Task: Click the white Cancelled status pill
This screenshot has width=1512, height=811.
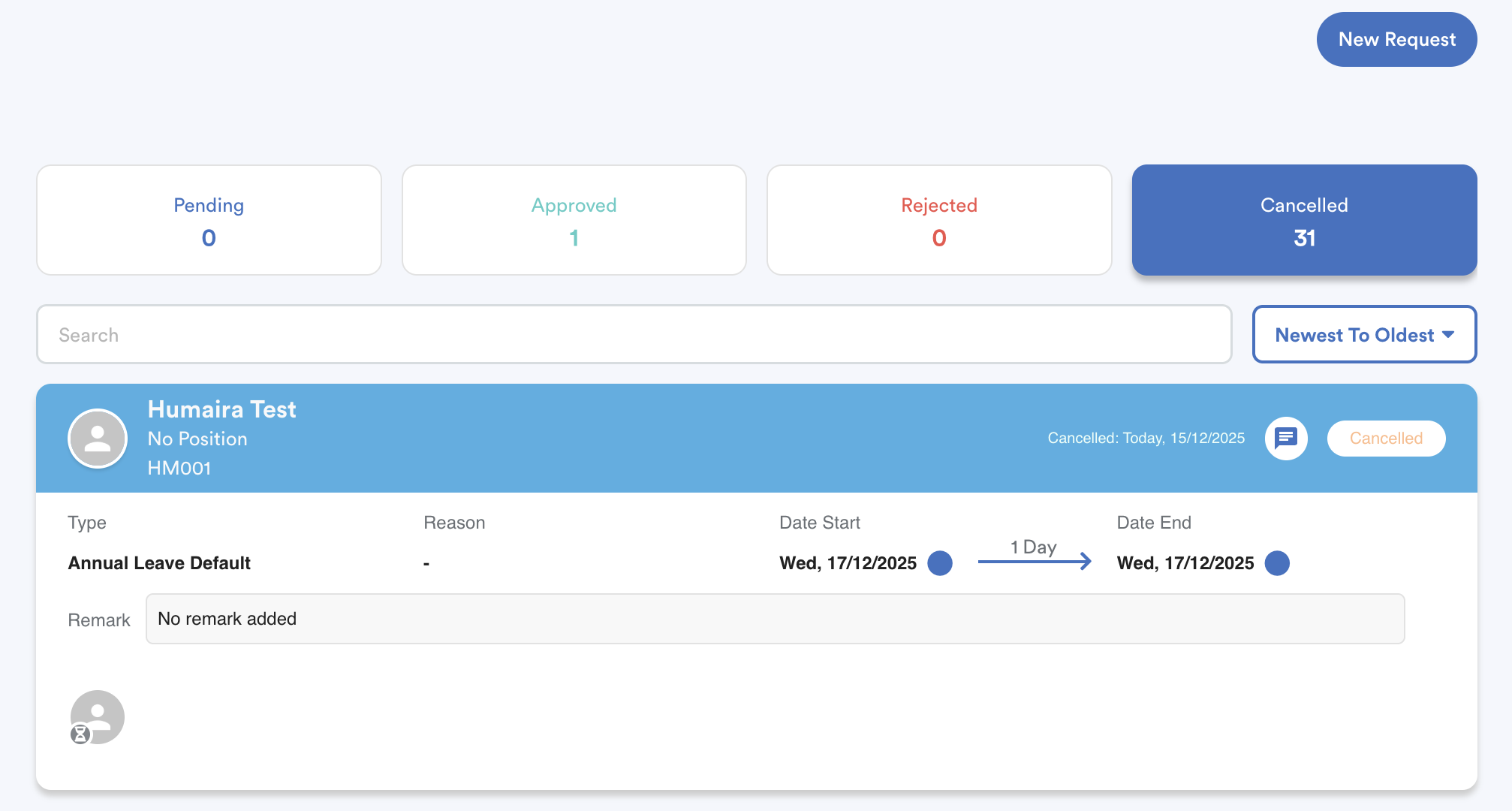Action: (x=1385, y=438)
